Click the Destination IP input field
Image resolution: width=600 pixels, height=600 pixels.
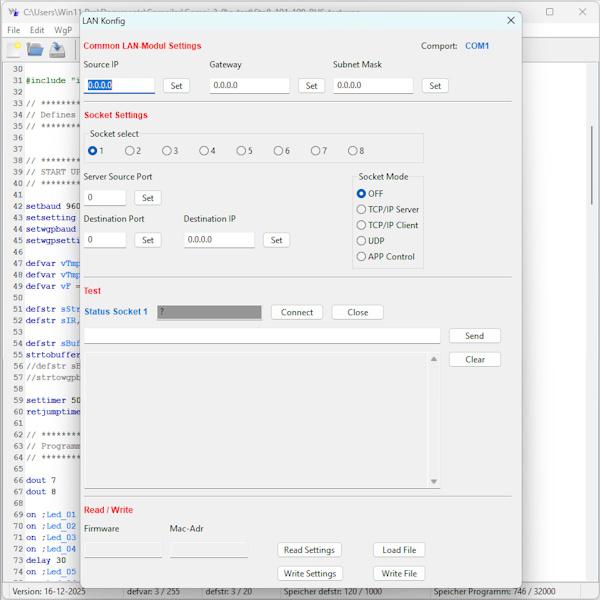pyautogui.click(x=219, y=240)
